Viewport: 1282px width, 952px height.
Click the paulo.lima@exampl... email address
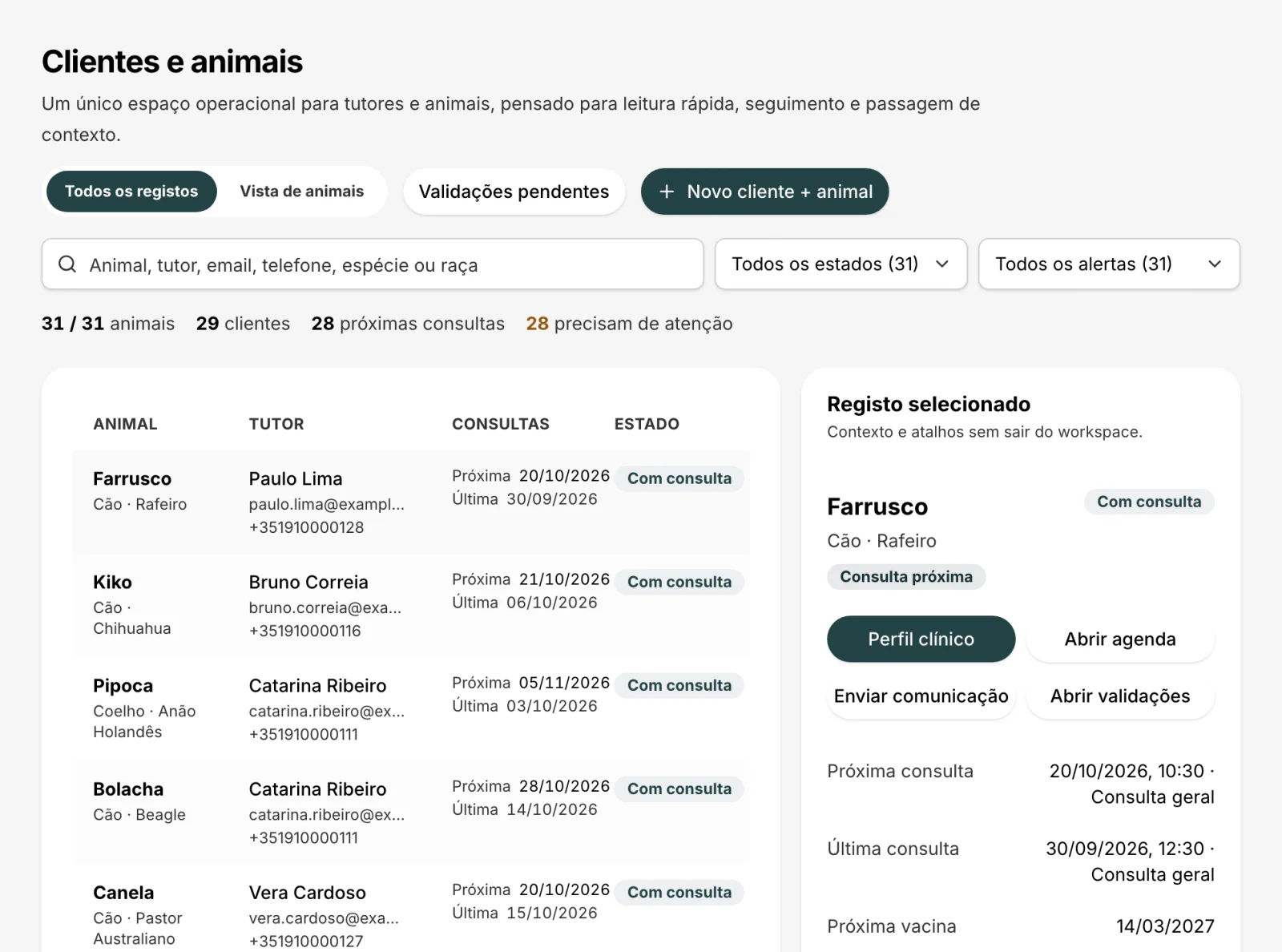326,504
